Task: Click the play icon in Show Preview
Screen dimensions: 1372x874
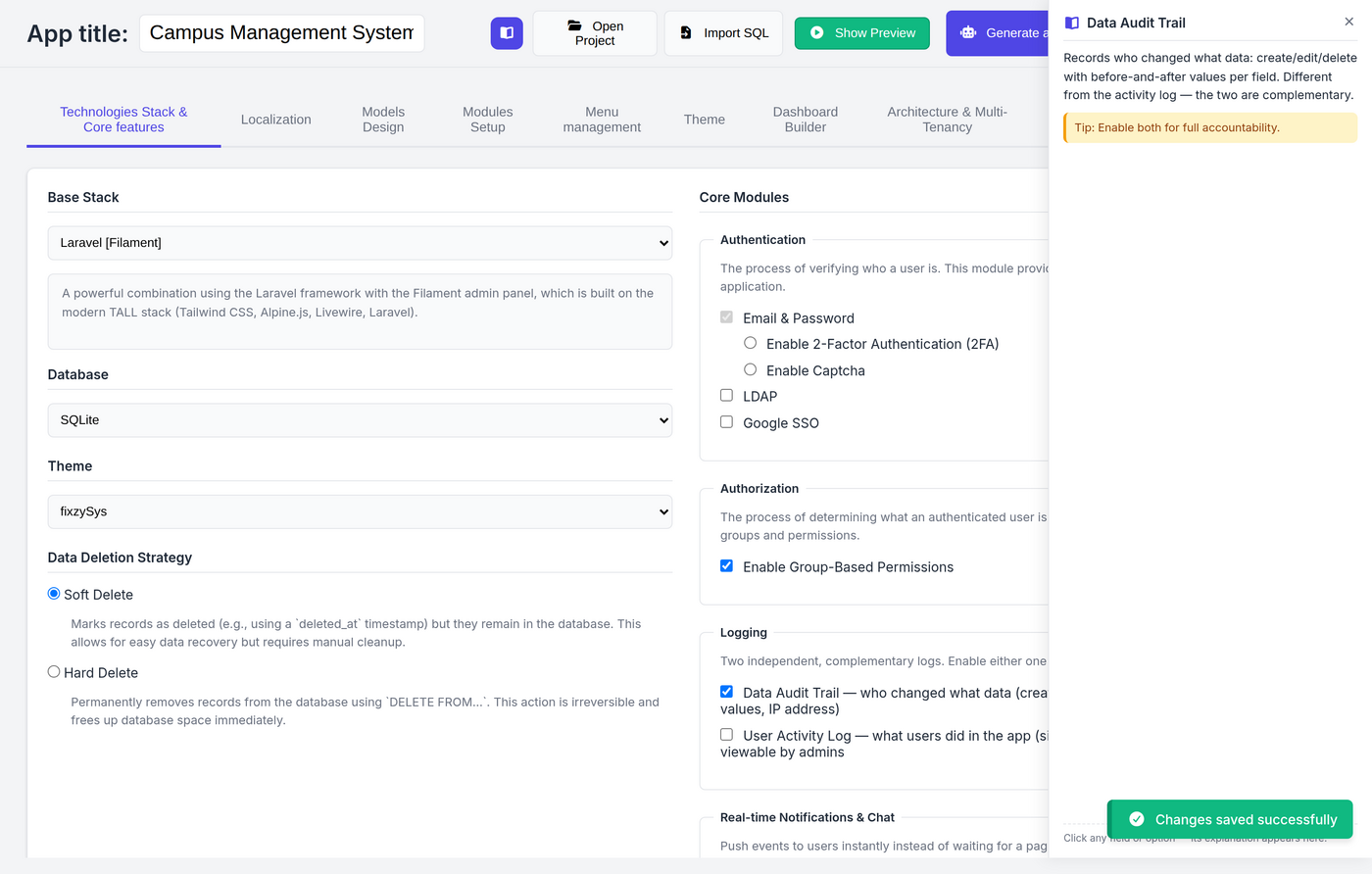Action: coord(817,32)
